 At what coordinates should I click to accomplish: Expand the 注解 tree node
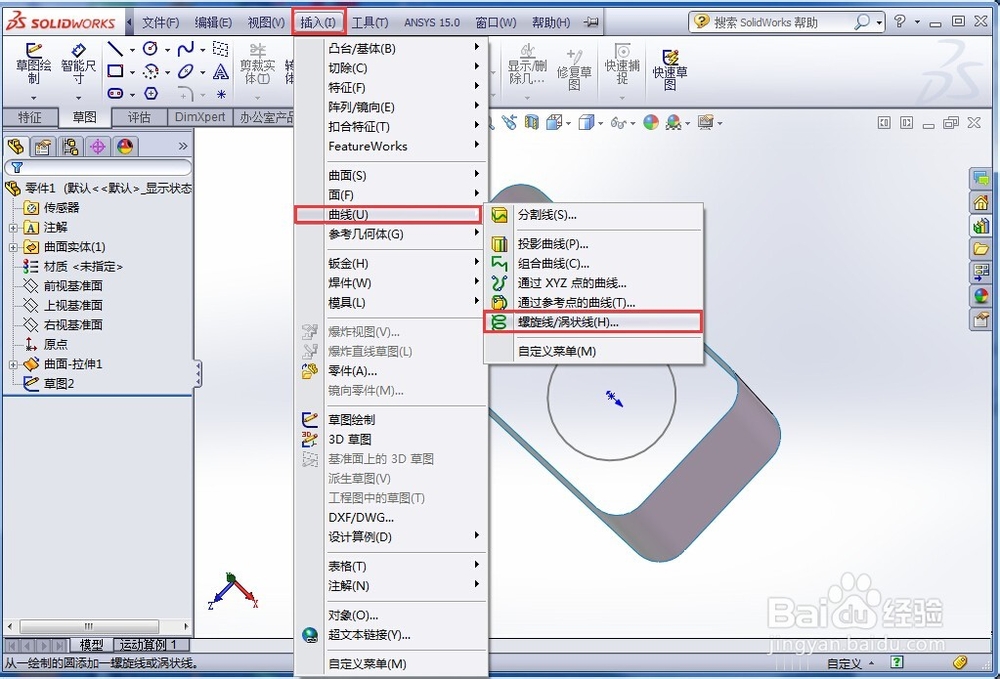point(13,228)
